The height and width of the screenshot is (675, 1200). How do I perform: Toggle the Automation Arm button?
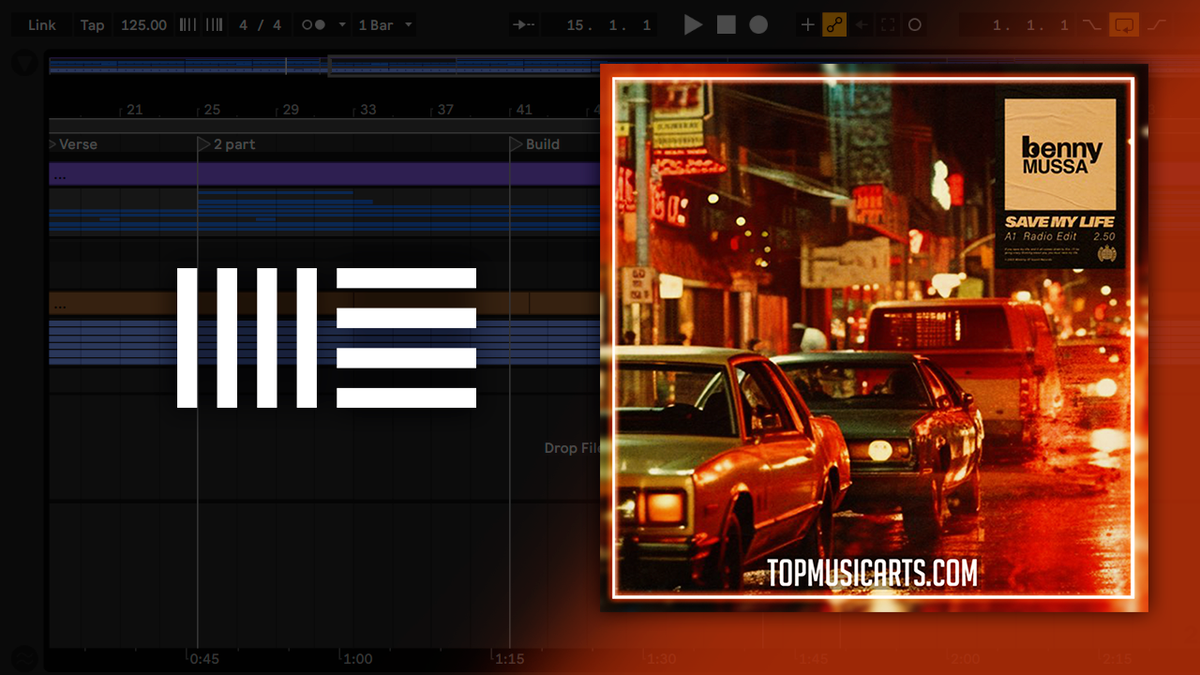pos(834,25)
